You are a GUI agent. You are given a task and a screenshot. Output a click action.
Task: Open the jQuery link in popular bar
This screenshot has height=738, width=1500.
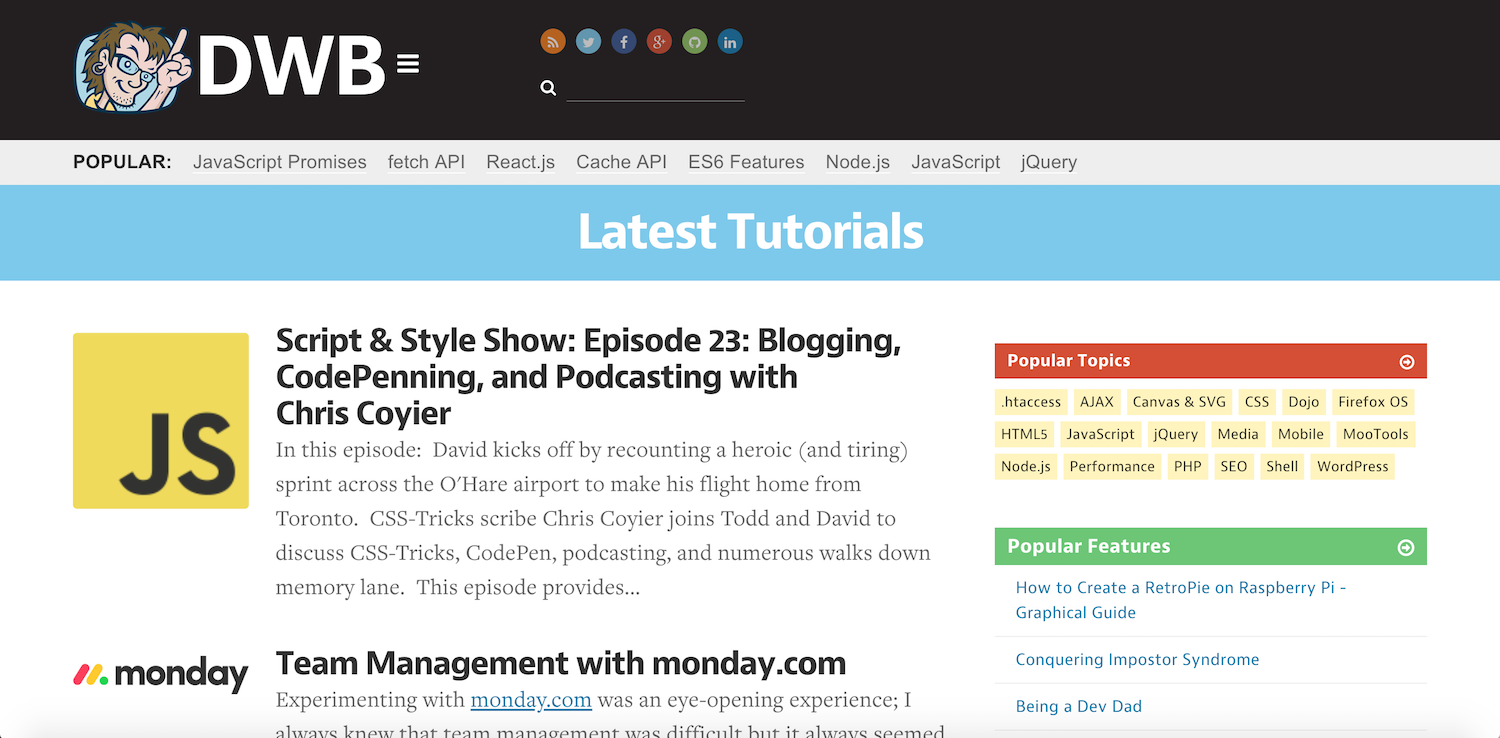click(x=1049, y=162)
